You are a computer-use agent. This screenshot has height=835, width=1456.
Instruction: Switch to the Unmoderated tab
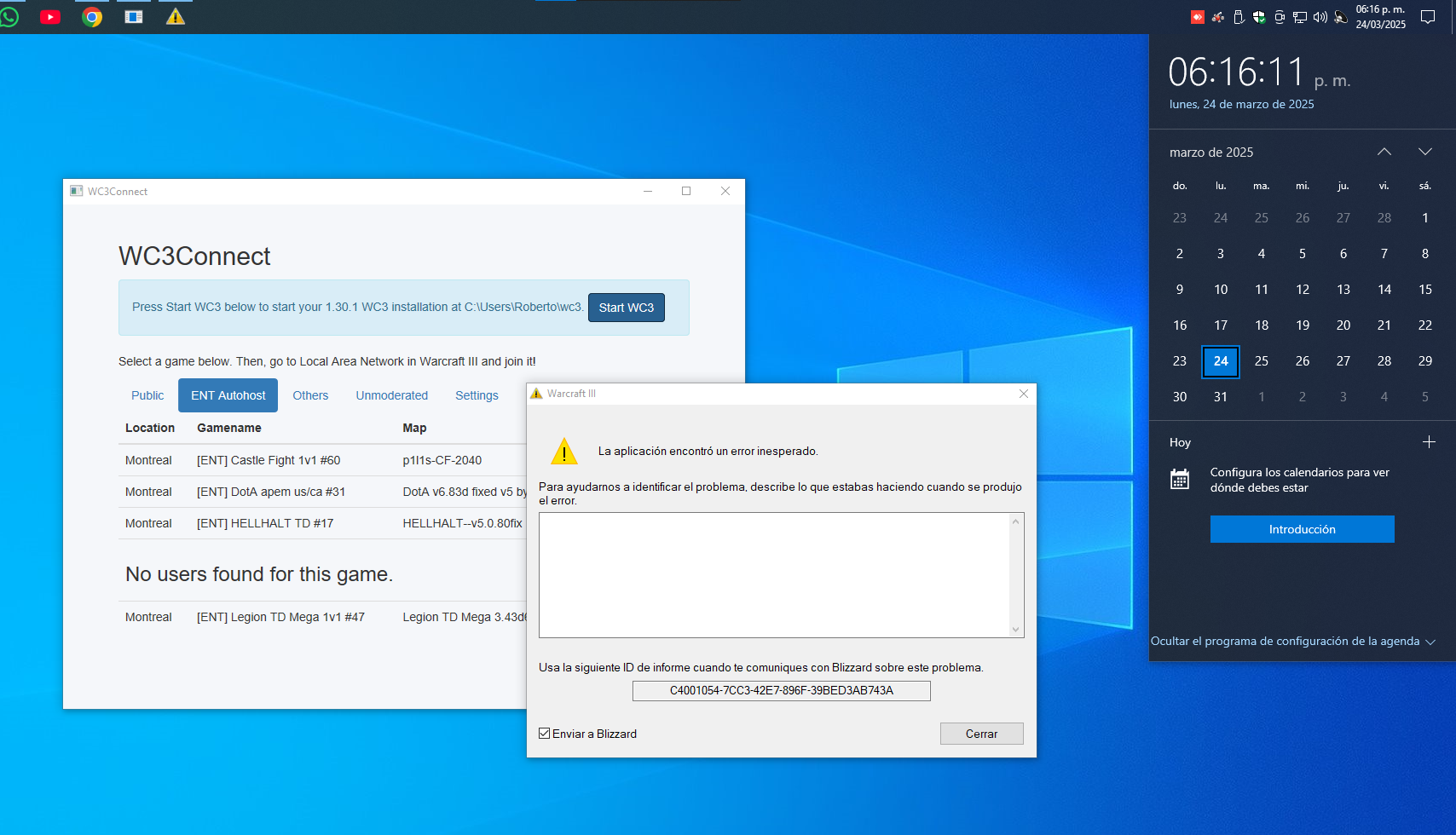click(x=392, y=395)
